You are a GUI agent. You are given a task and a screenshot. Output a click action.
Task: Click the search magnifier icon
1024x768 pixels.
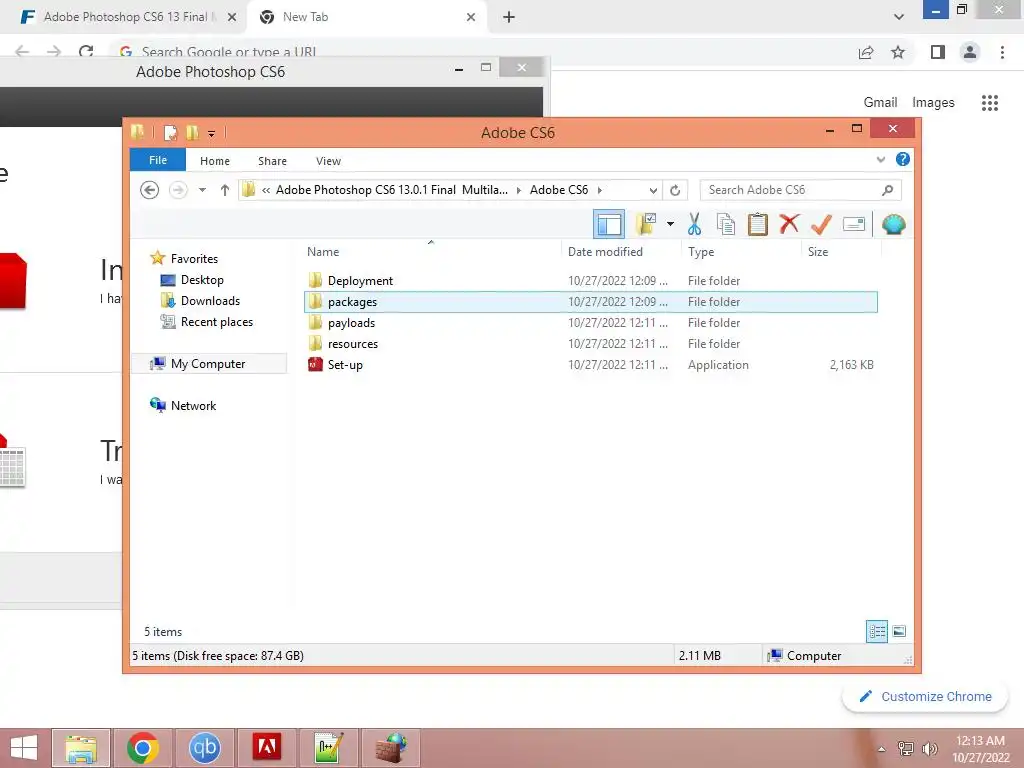888,190
